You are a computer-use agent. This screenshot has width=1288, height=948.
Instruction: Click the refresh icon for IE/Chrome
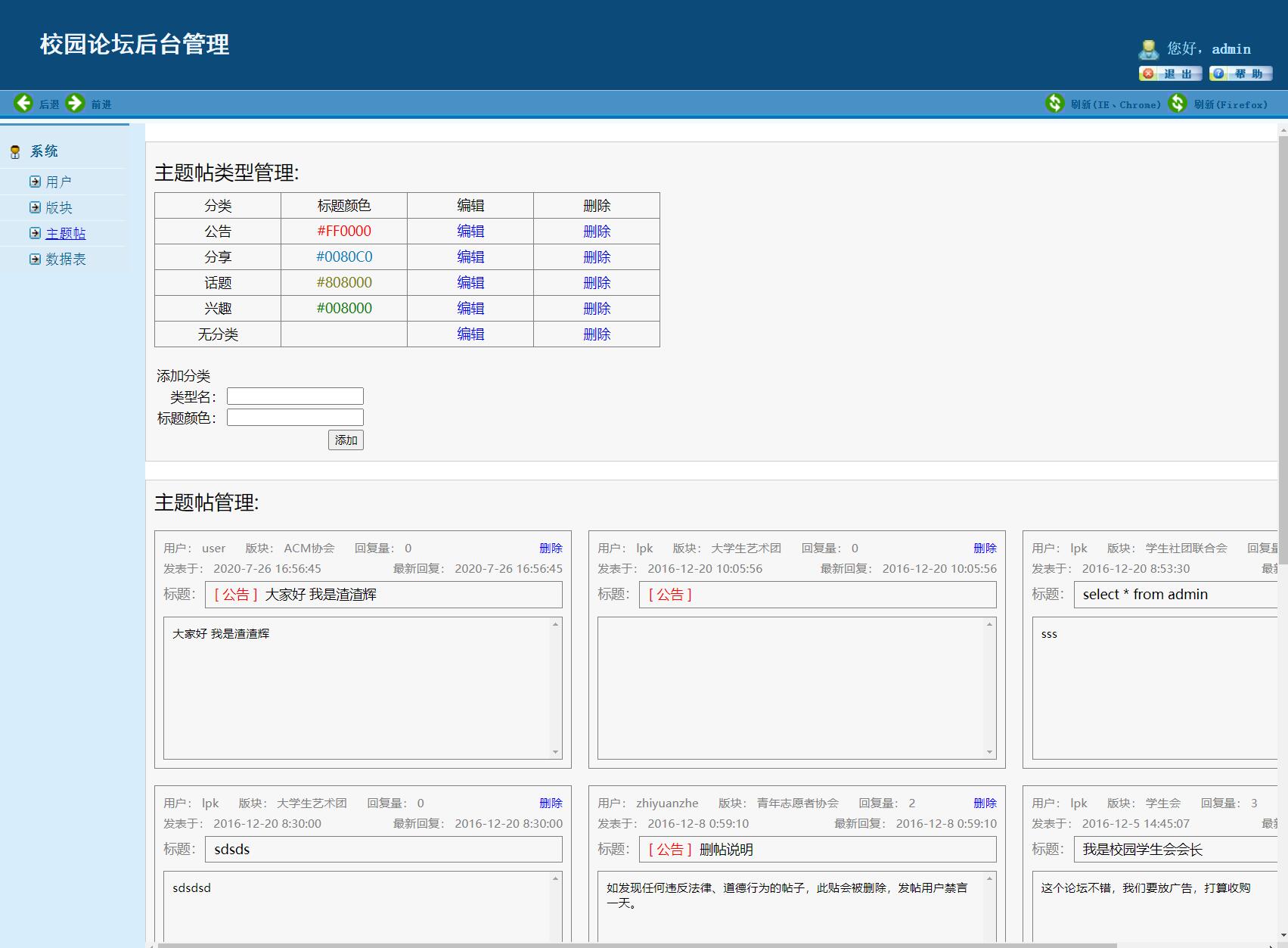point(1054,103)
